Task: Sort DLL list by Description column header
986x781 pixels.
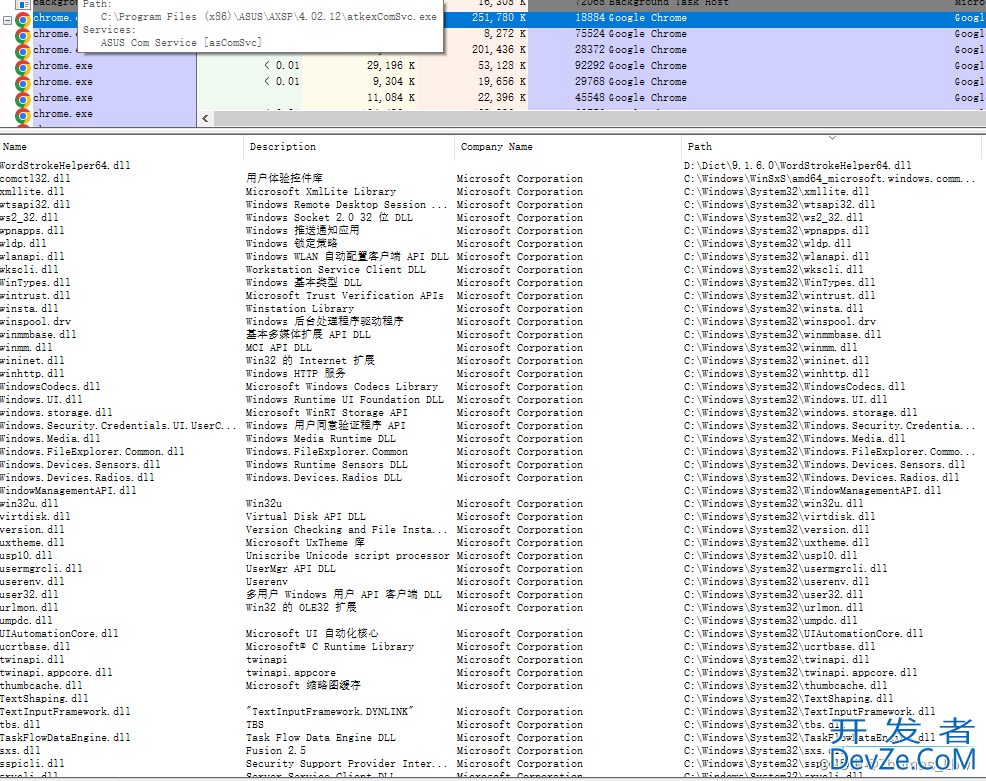Action: coord(349,147)
